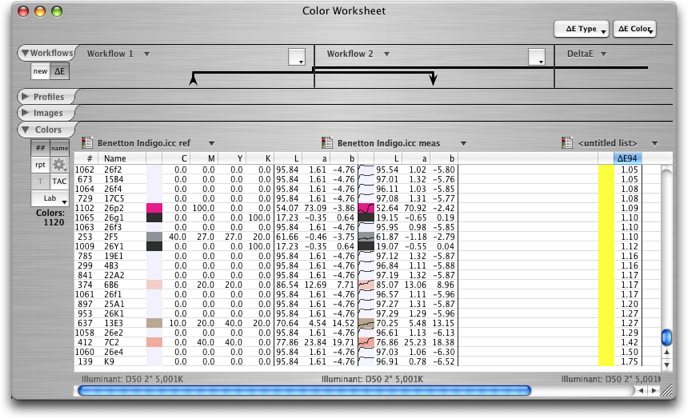Click the vertical scrollbar thumb

(666, 337)
